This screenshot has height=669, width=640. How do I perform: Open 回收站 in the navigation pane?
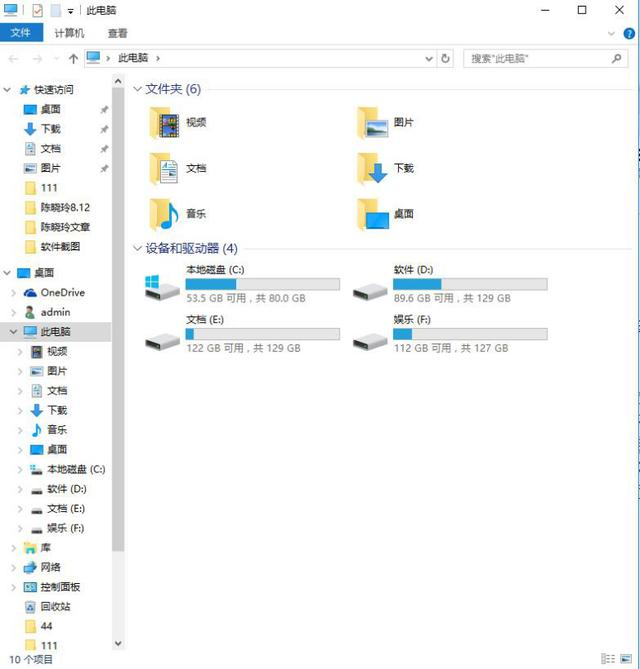[x=55, y=607]
